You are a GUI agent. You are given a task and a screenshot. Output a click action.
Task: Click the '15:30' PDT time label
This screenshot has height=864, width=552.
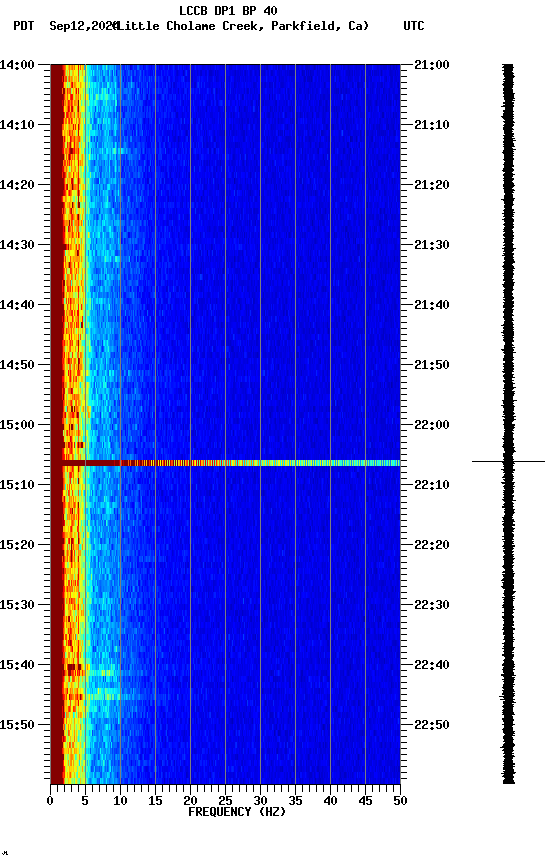(x=17, y=606)
